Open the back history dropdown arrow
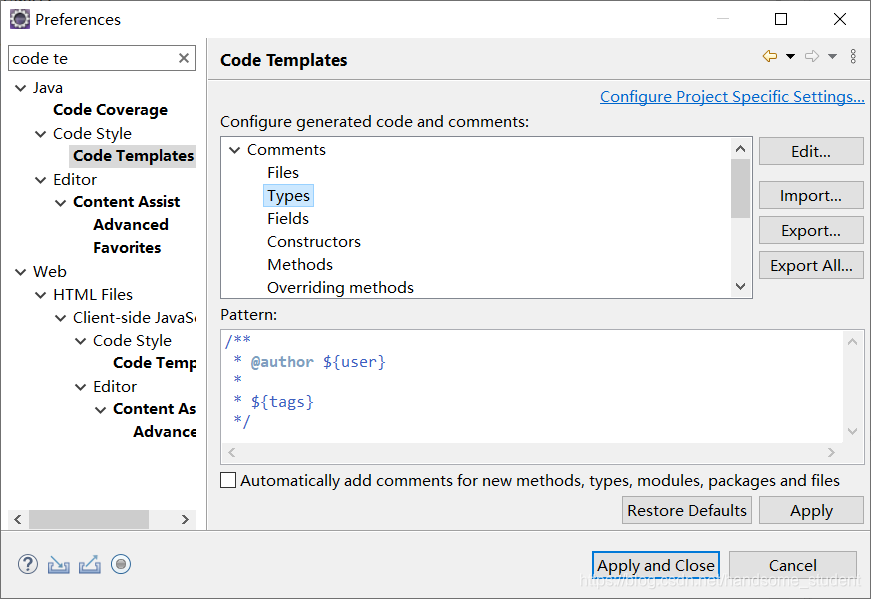This screenshot has height=599, width=871. [x=790, y=57]
